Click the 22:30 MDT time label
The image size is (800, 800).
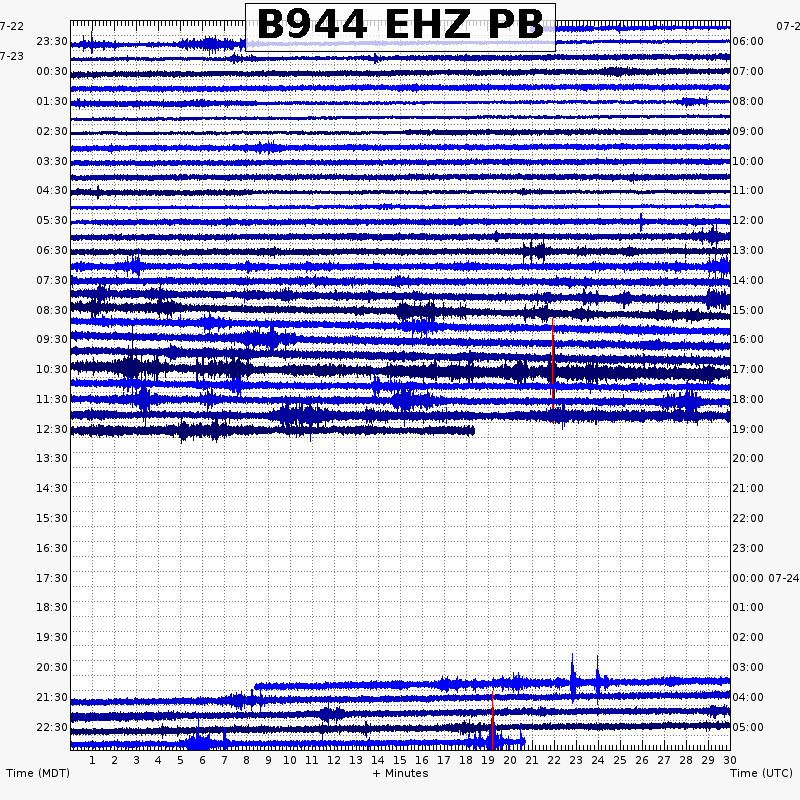pyautogui.click(x=52, y=728)
